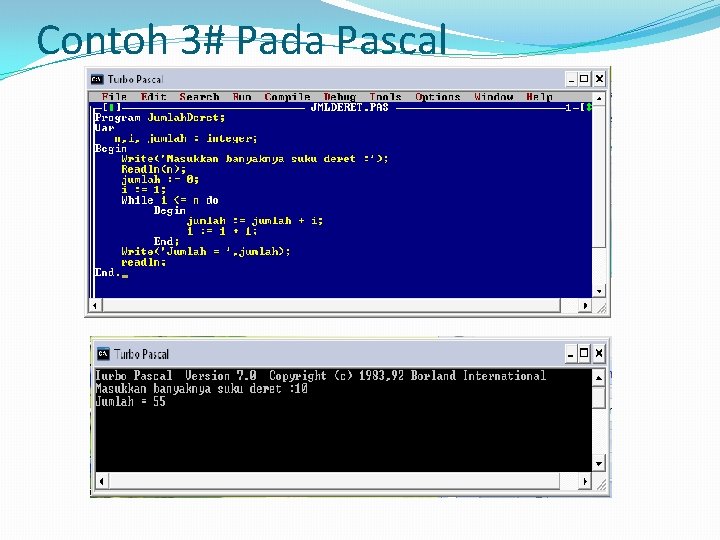Click the 'jumlah := jumlah + i;' line
The image size is (720, 540).
pos(255,221)
